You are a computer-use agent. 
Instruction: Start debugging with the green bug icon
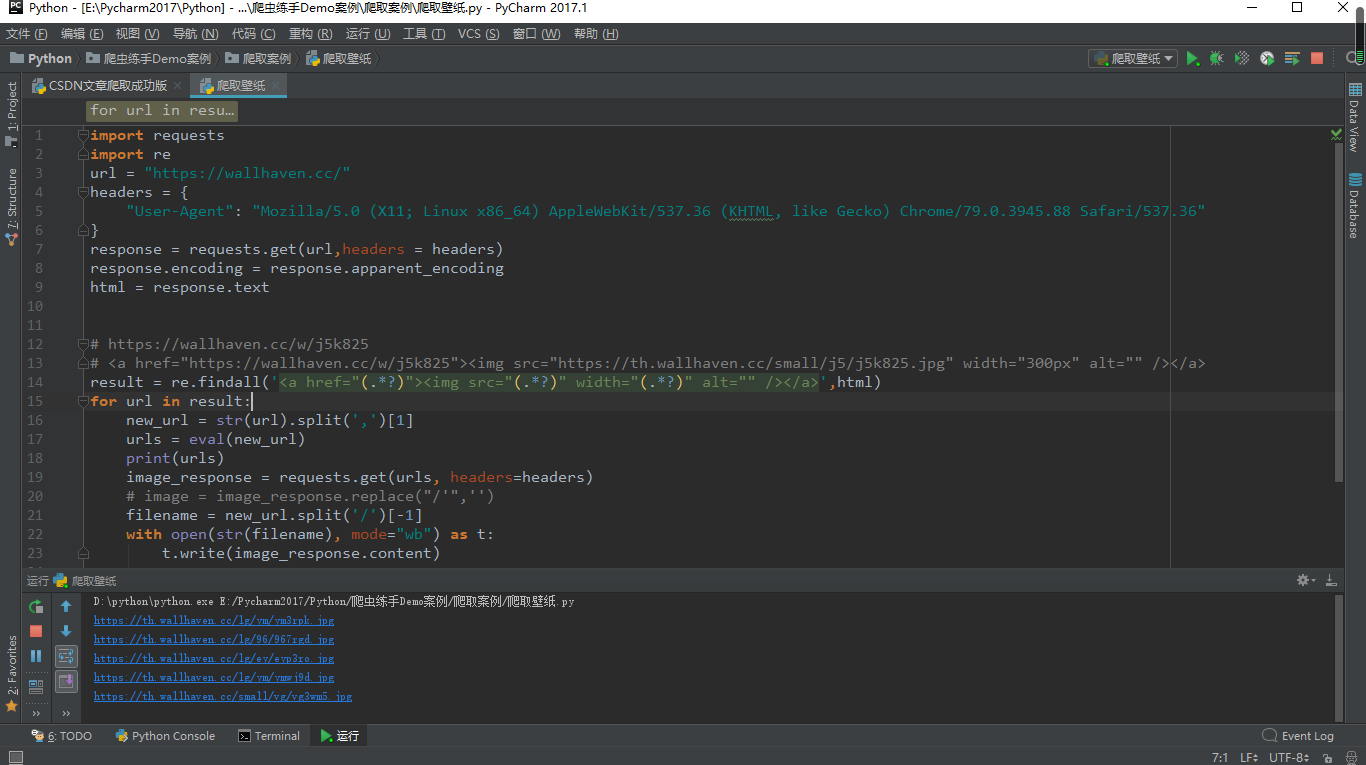[x=1216, y=59]
